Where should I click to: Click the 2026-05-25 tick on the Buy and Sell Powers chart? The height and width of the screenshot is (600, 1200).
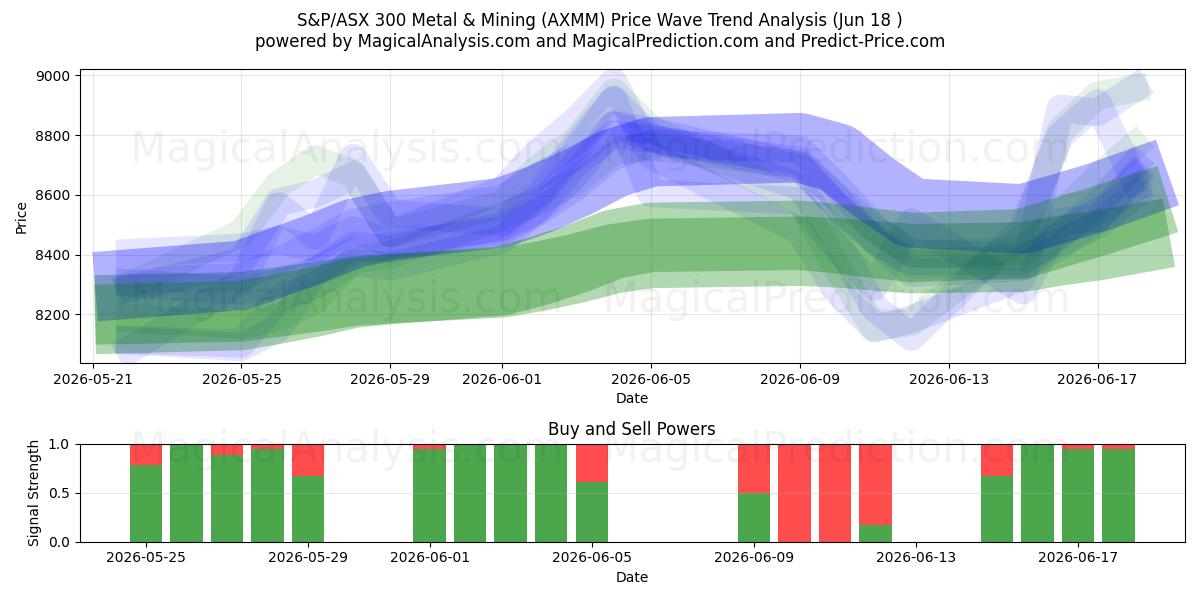click(146, 559)
